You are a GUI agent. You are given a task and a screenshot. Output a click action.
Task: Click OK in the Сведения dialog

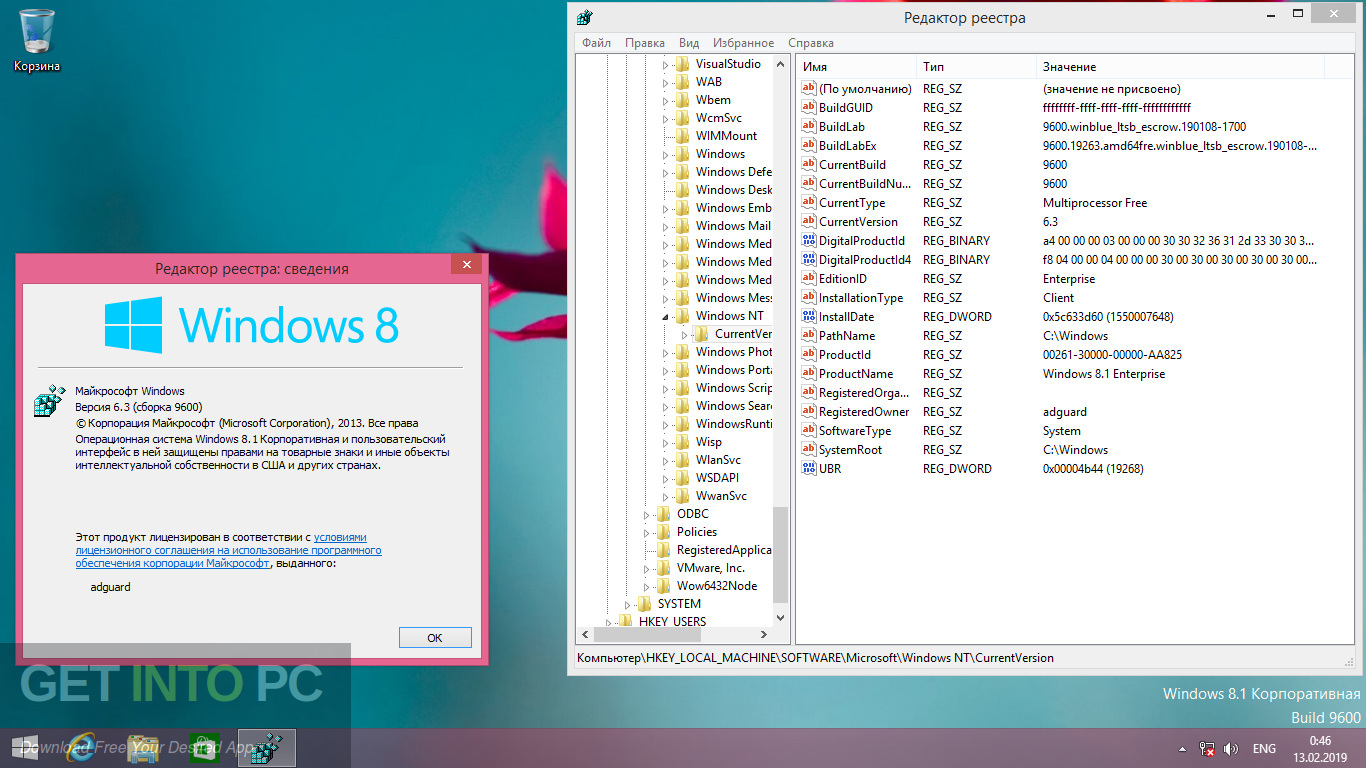coord(435,637)
